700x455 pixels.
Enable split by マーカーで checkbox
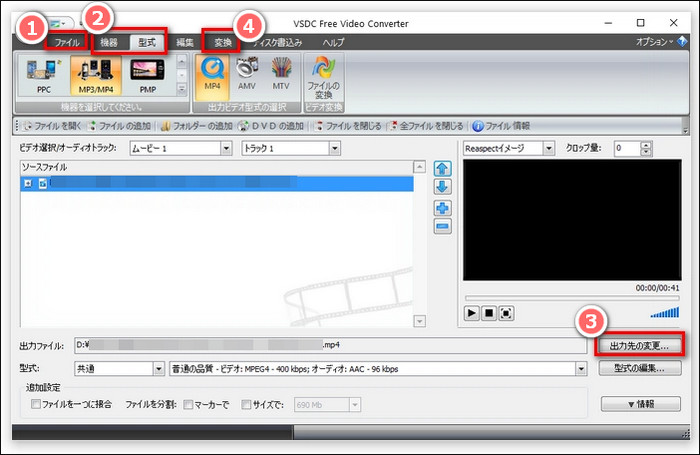click(x=188, y=405)
